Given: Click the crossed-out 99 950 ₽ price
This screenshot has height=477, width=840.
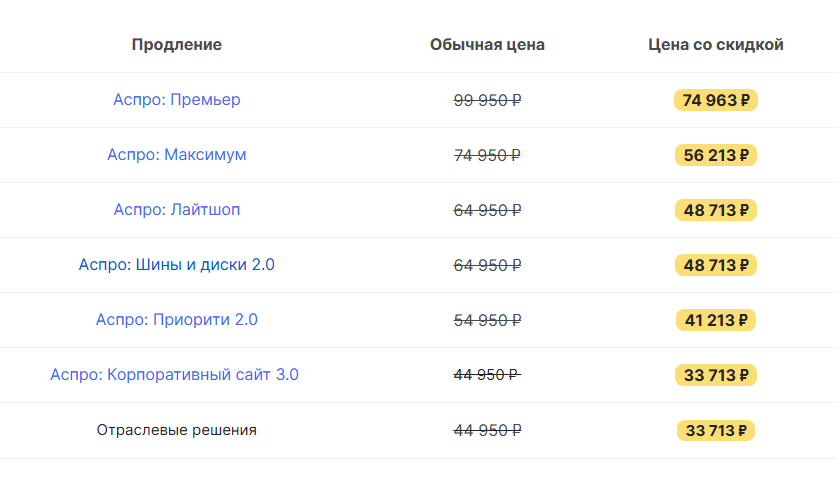Looking at the screenshot, I should [x=488, y=100].
